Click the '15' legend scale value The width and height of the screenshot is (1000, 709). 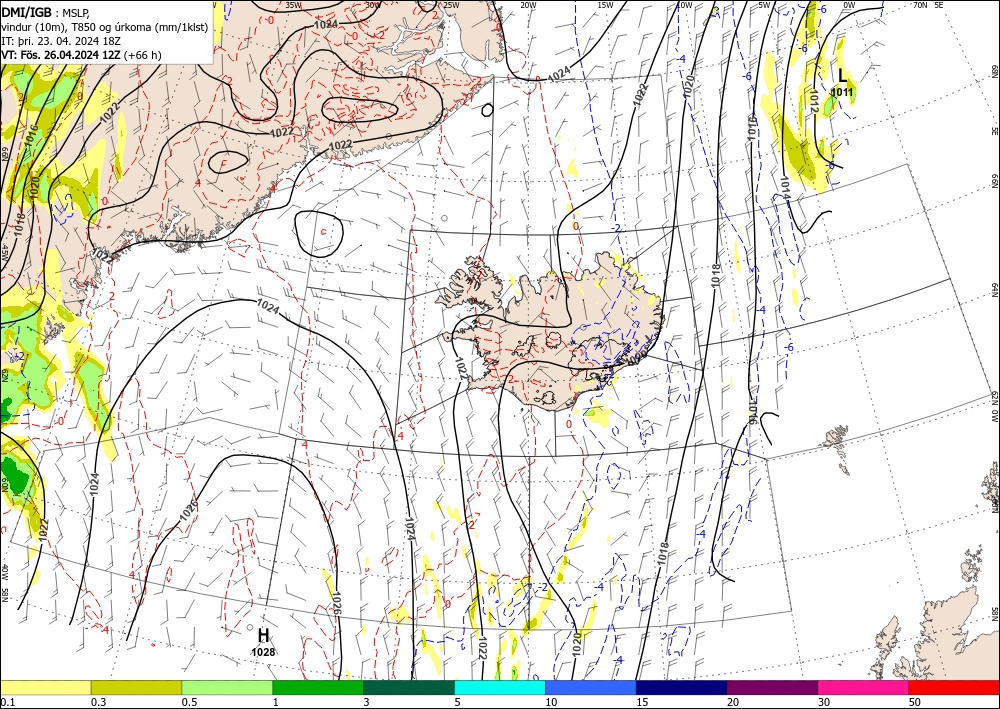[642, 702]
